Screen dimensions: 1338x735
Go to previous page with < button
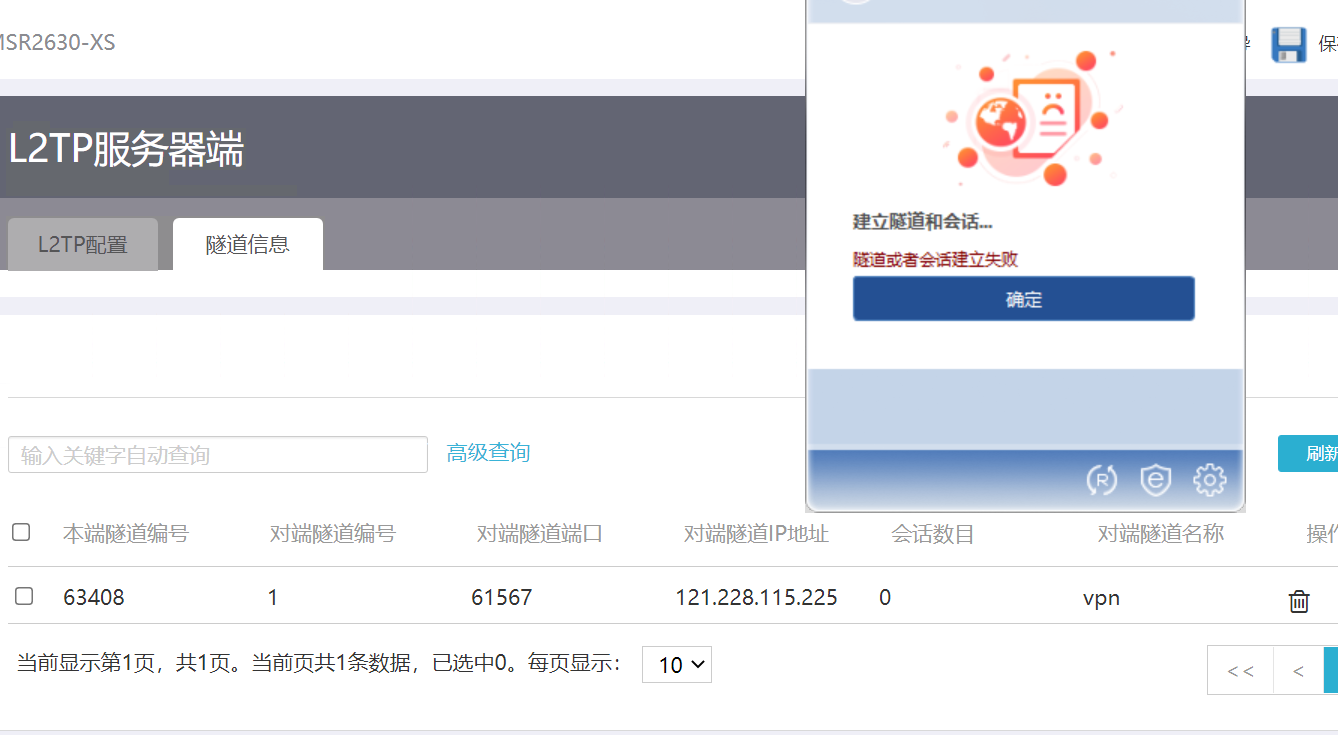pyautogui.click(x=1298, y=670)
